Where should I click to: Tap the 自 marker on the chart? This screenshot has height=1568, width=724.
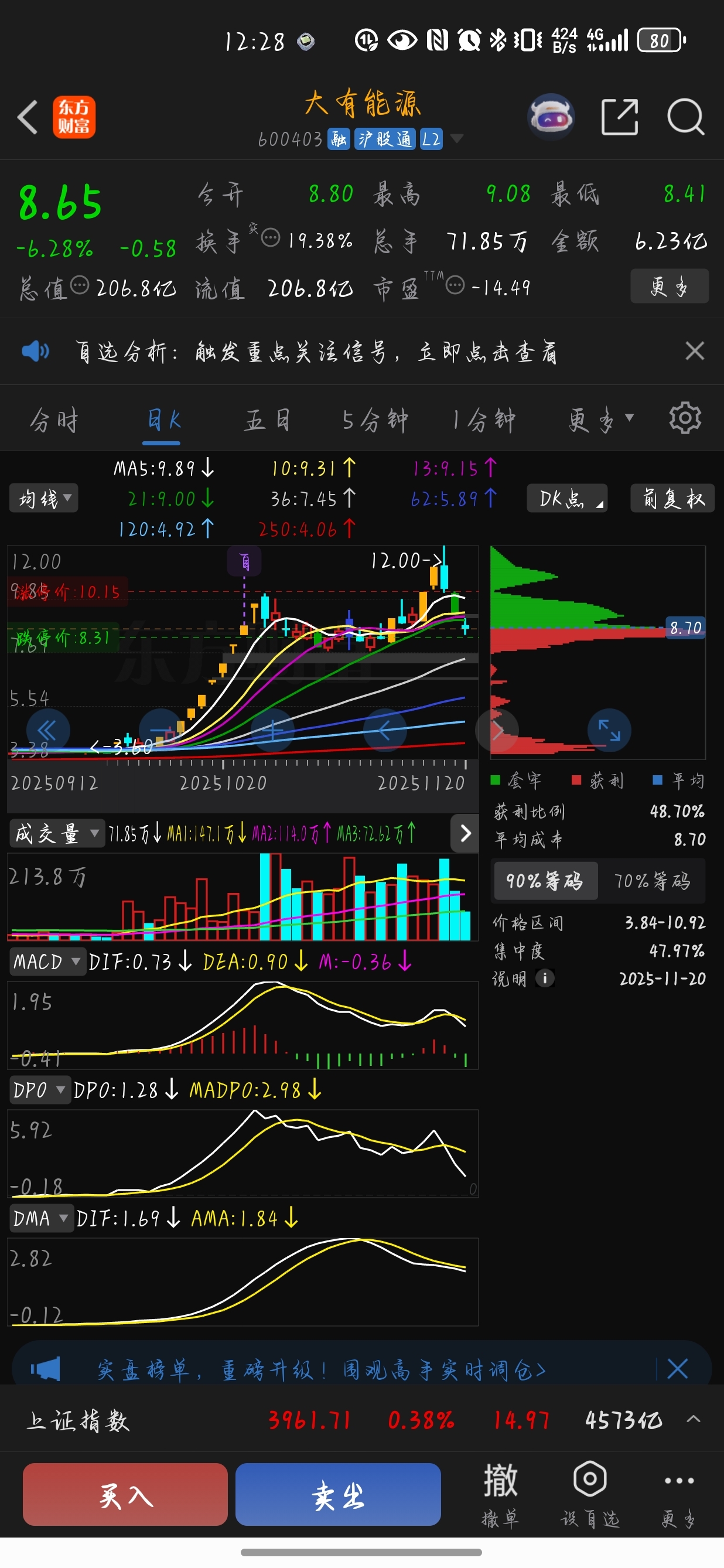pos(244,561)
